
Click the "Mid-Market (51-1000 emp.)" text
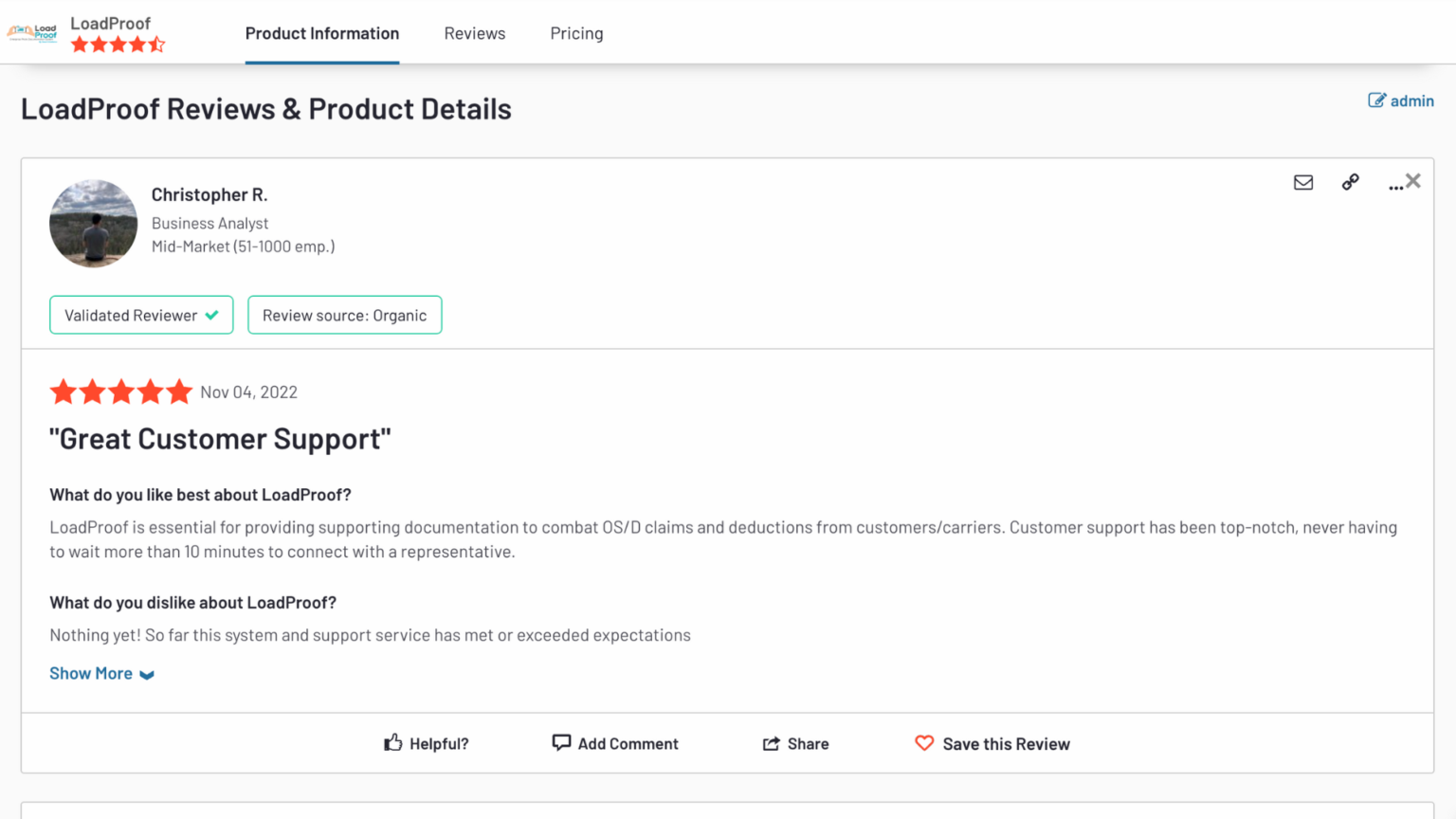(x=244, y=246)
